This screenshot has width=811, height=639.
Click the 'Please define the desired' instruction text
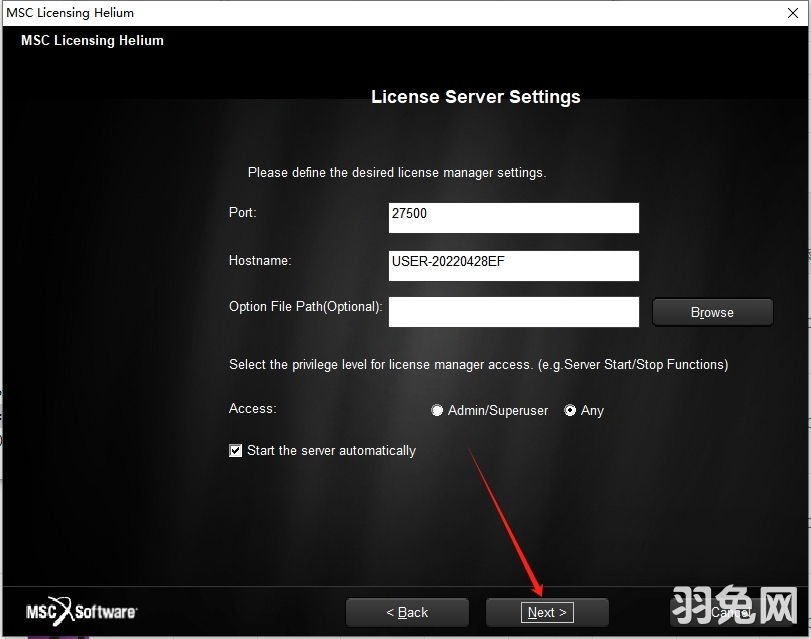396,173
